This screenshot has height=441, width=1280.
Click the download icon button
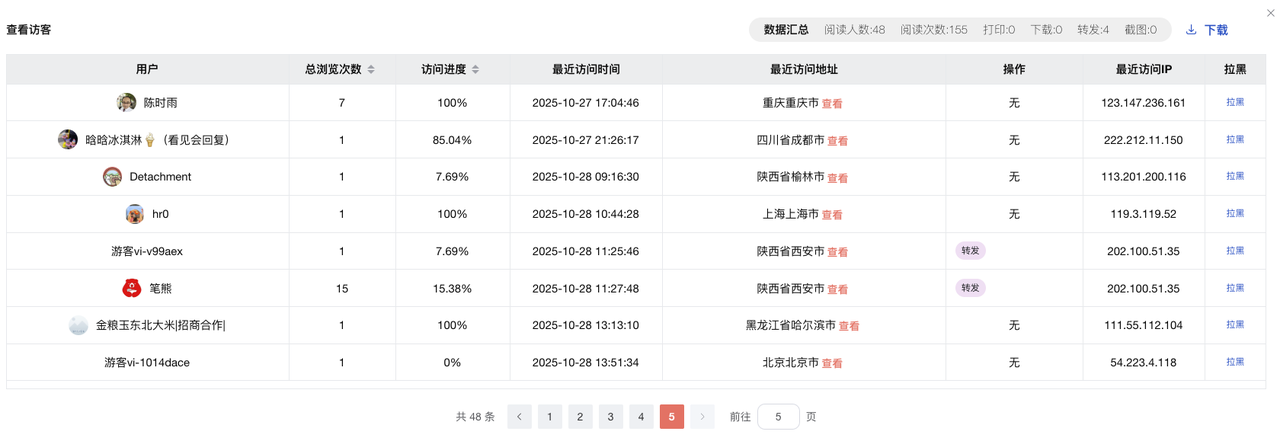point(1191,30)
